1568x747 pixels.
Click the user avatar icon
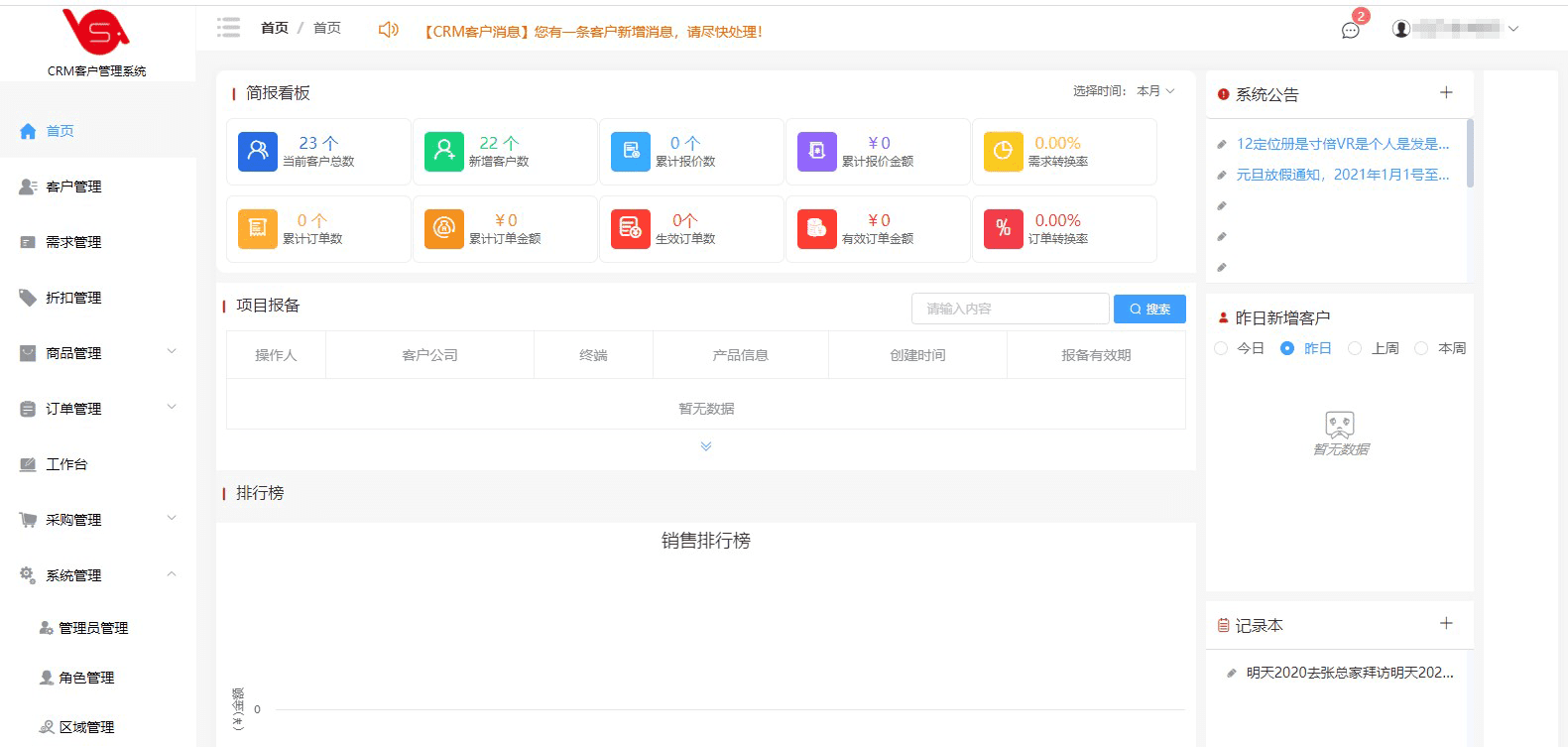click(x=1401, y=29)
